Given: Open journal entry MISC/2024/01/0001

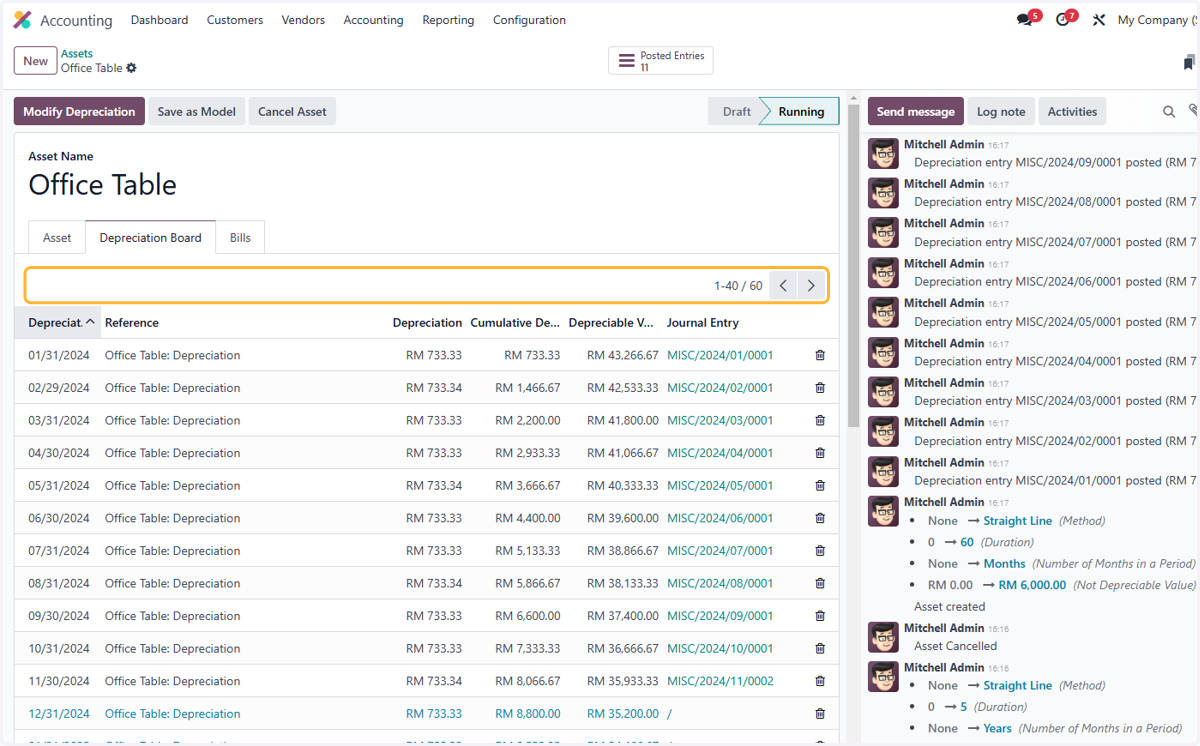Looking at the screenshot, I should pos(720,355).
